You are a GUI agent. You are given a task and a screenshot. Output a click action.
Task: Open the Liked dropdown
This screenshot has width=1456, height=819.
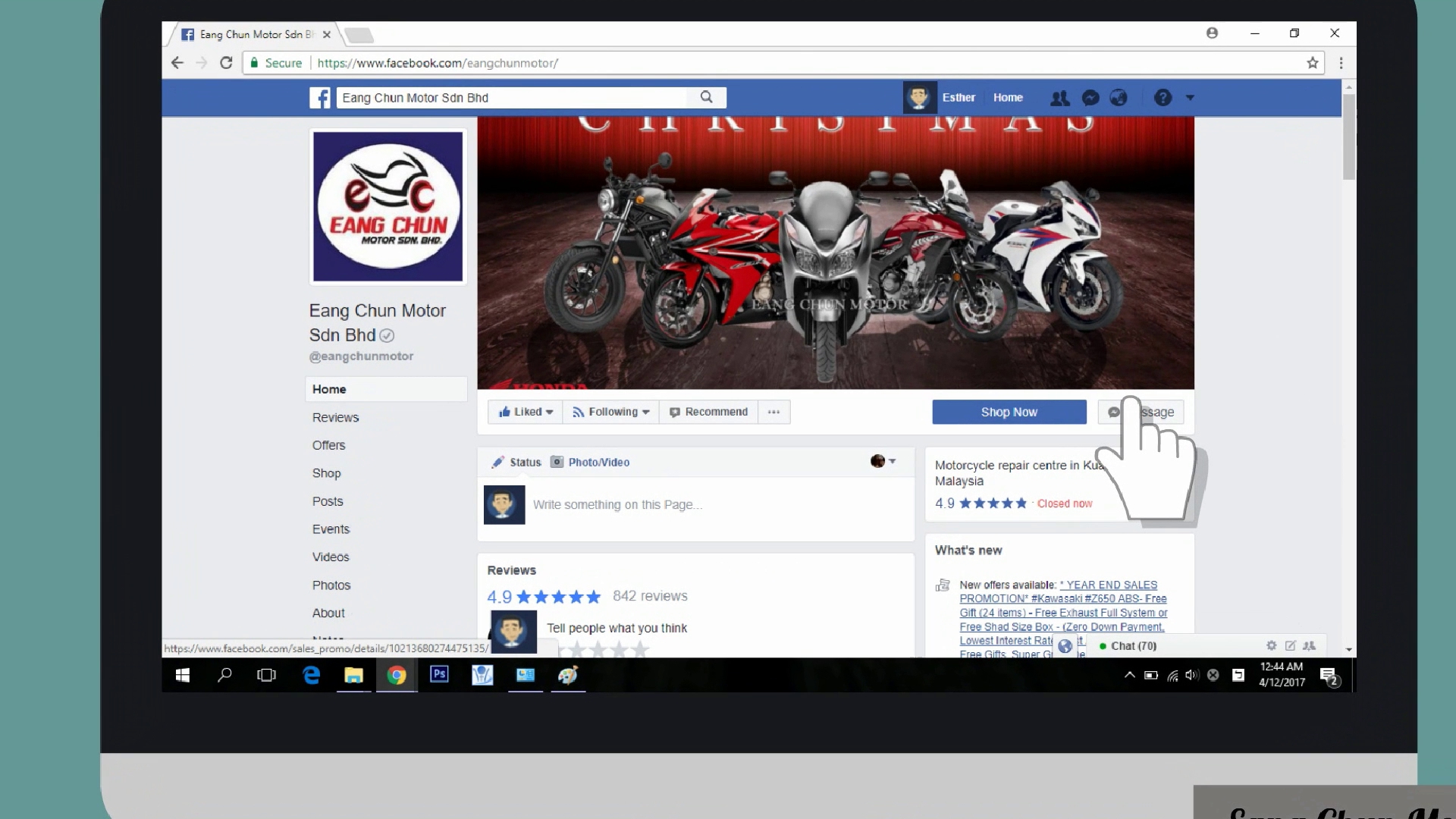coord(526,412)
